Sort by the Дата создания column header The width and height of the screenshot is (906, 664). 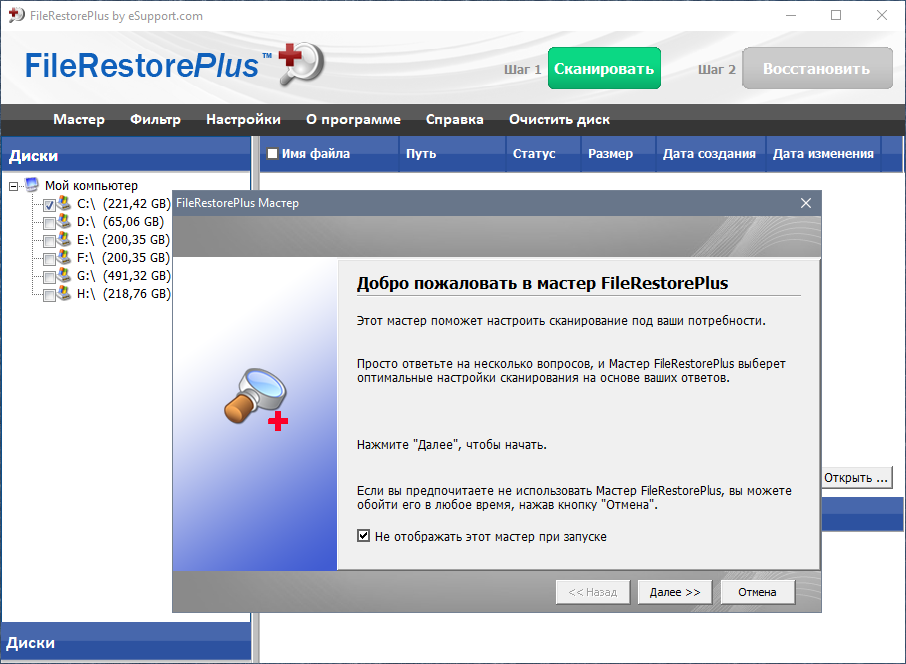710,154
